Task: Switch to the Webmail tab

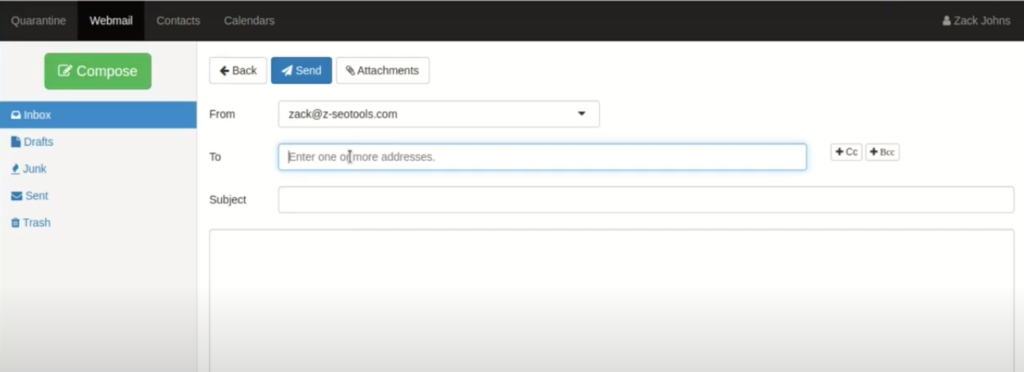Action: pos(112,21)
